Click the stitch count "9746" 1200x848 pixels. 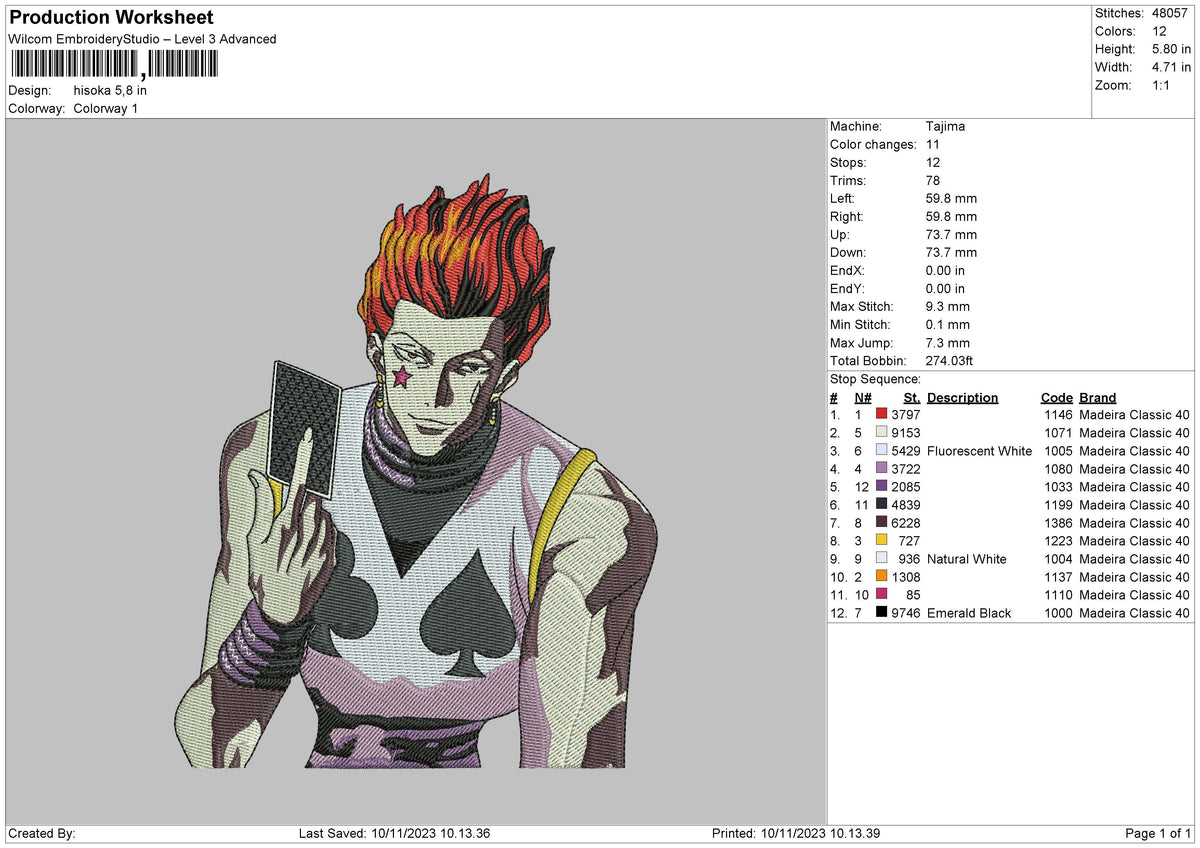pos(906,612)
